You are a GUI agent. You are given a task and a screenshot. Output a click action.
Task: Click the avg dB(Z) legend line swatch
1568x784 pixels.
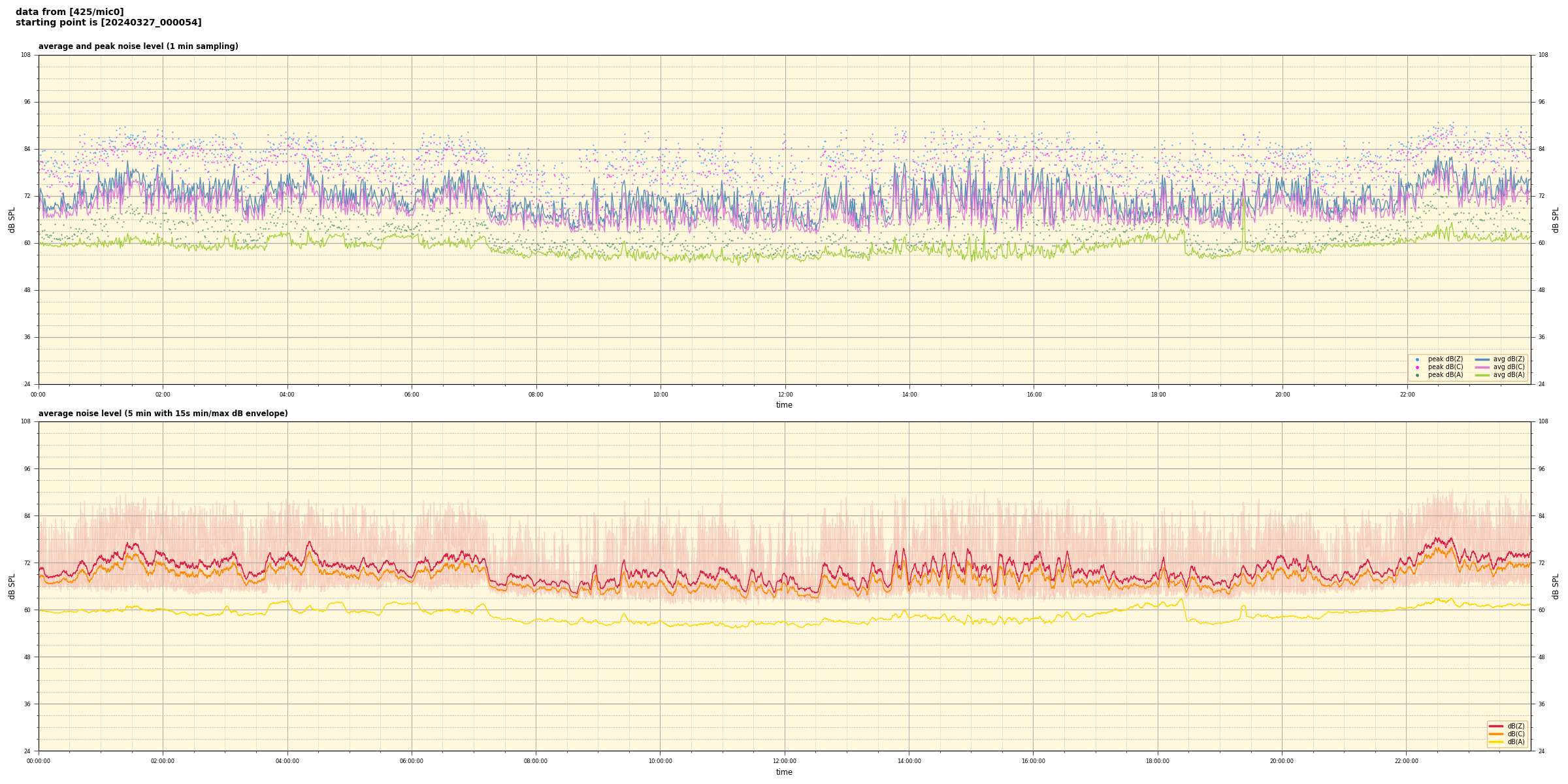[x=1482, y=359]
